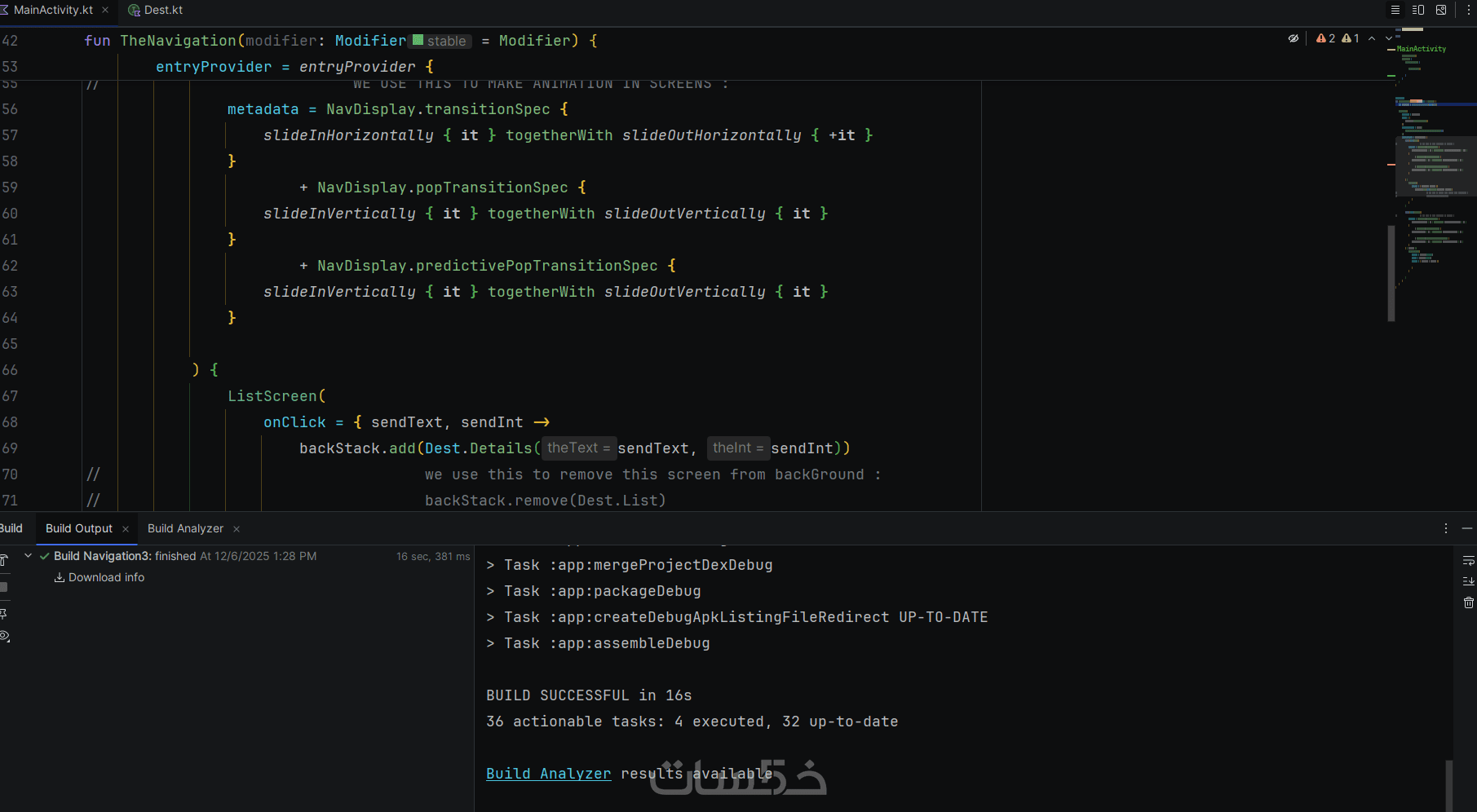Open the Build Analyzer tab
The image size is (1477, 812).
tap(185, 528)
